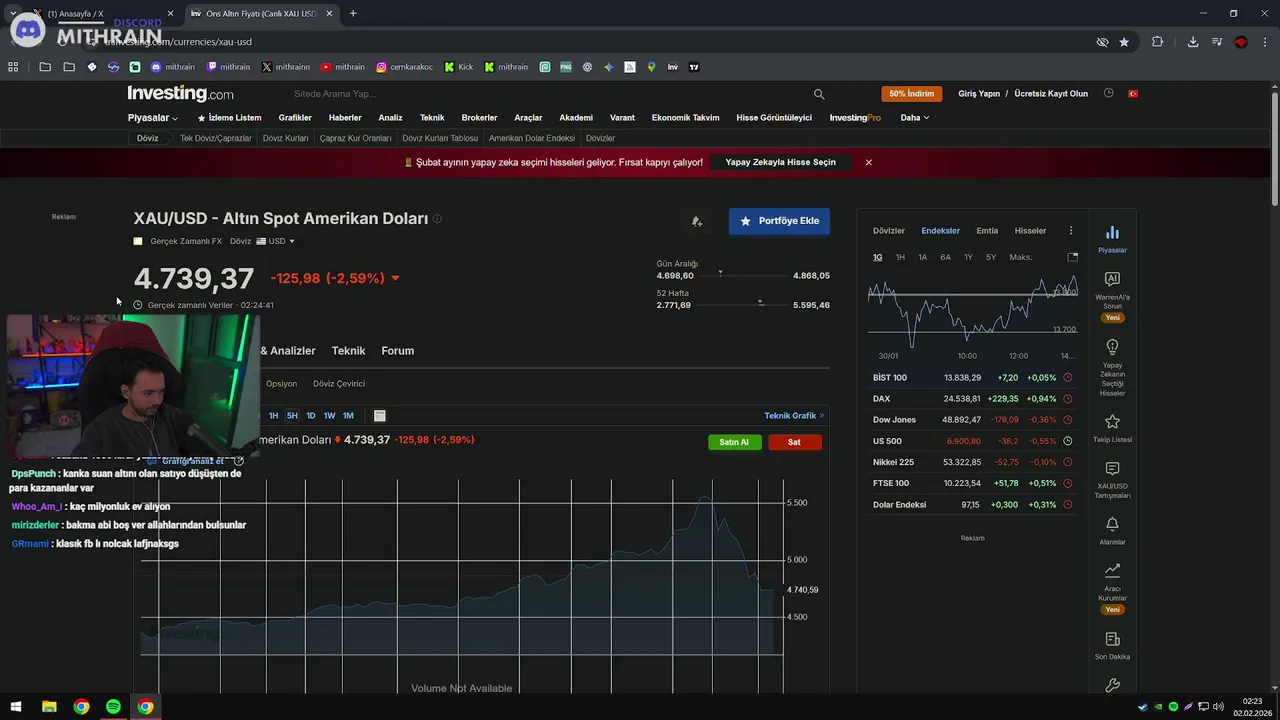Click the red Sat button
Screen dimensions: 1280x720
[x=794, y=442]
